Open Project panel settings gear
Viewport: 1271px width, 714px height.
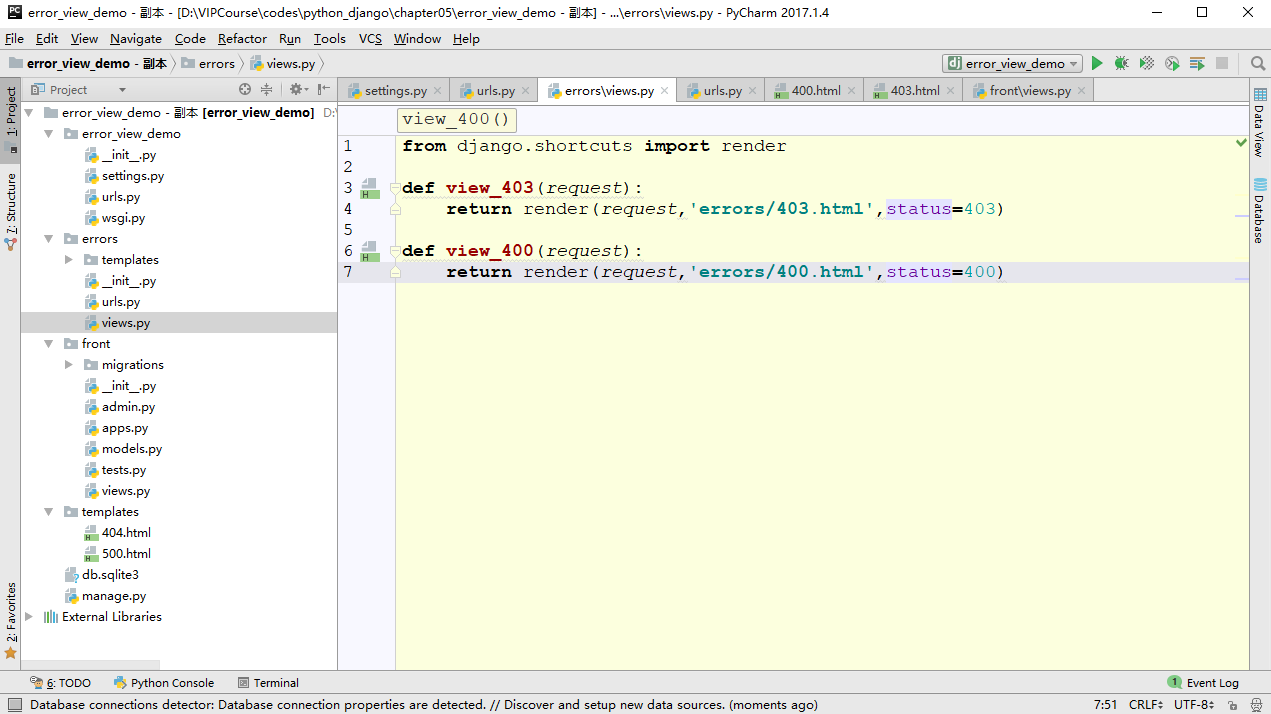[x=296, y=89]
